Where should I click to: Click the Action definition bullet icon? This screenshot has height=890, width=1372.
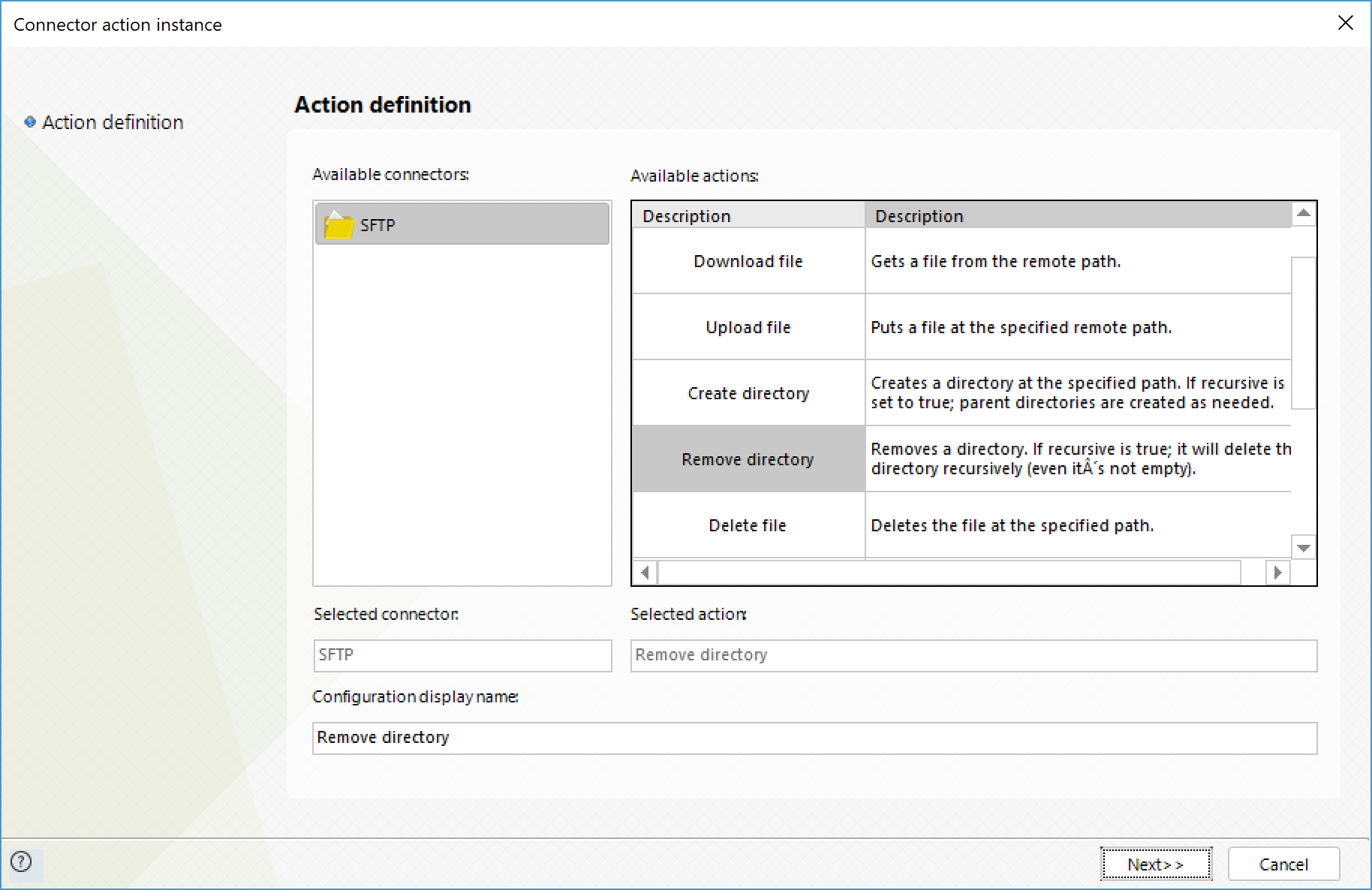pyautogui.click(x=30, y=122)
